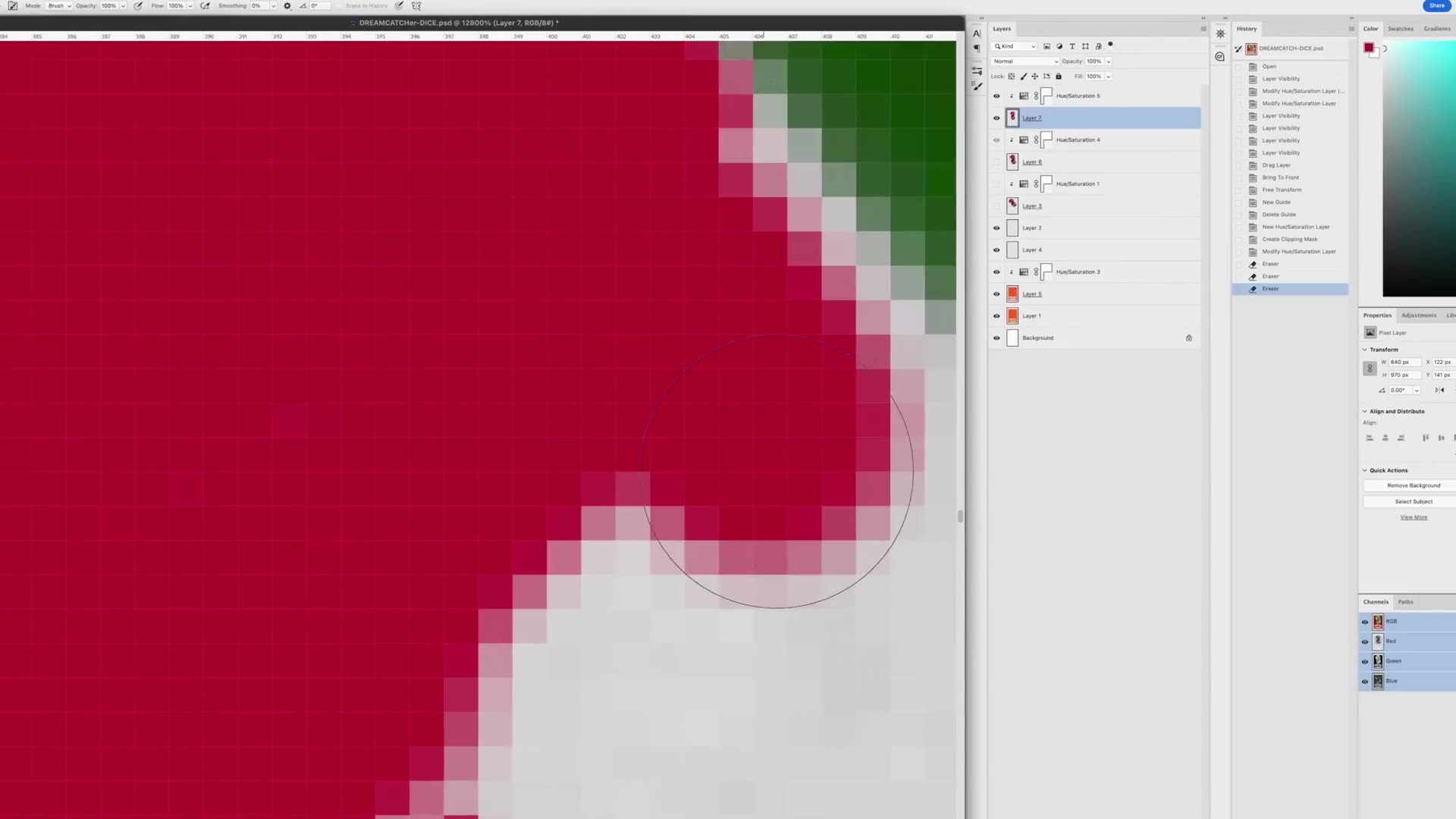Screen dimensions: 1456x819
Task: Collapse the Quick Actions section
Action: [x=1365, y=470]
